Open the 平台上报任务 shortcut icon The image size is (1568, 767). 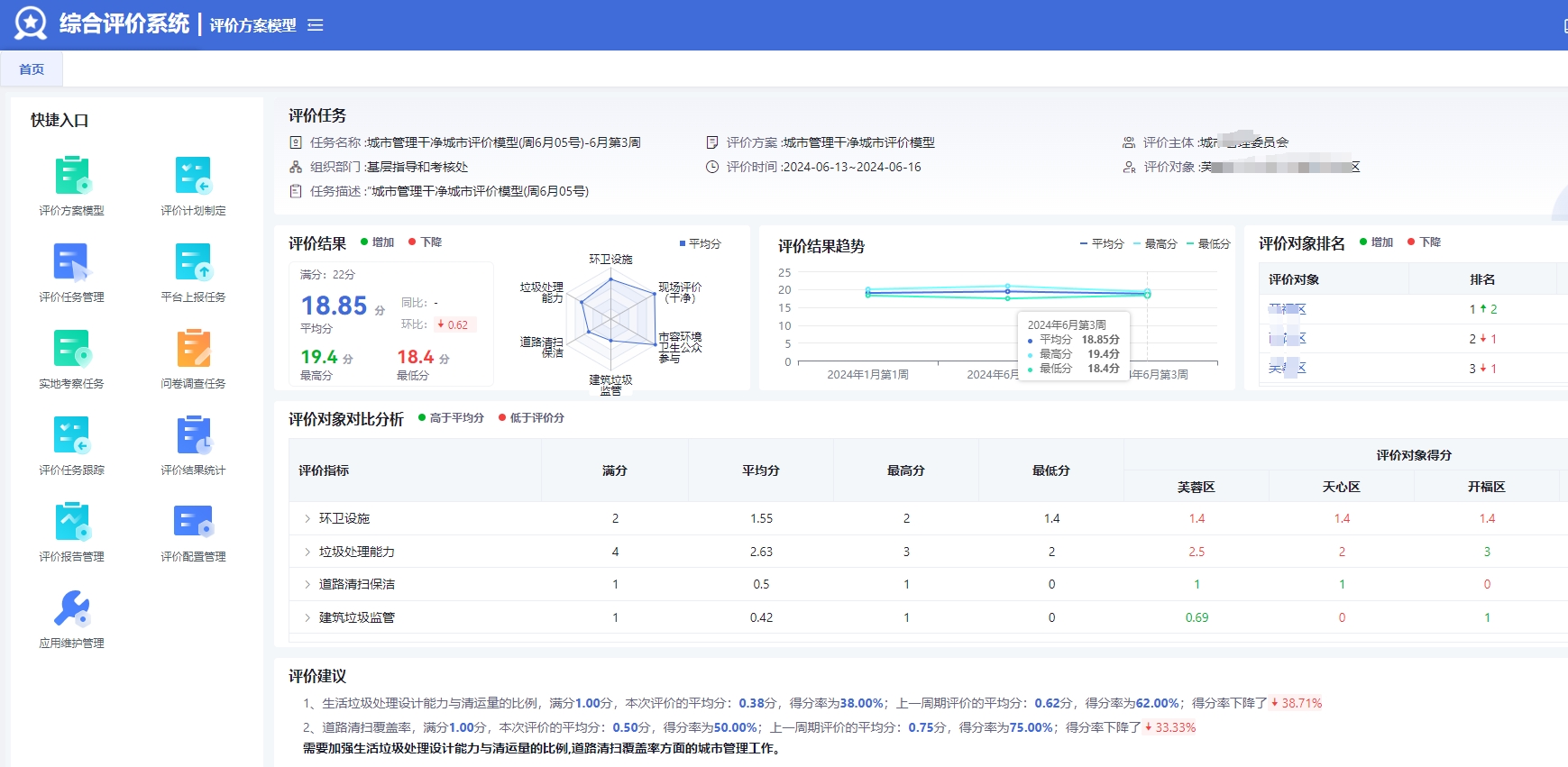click(x=193, y=262)
